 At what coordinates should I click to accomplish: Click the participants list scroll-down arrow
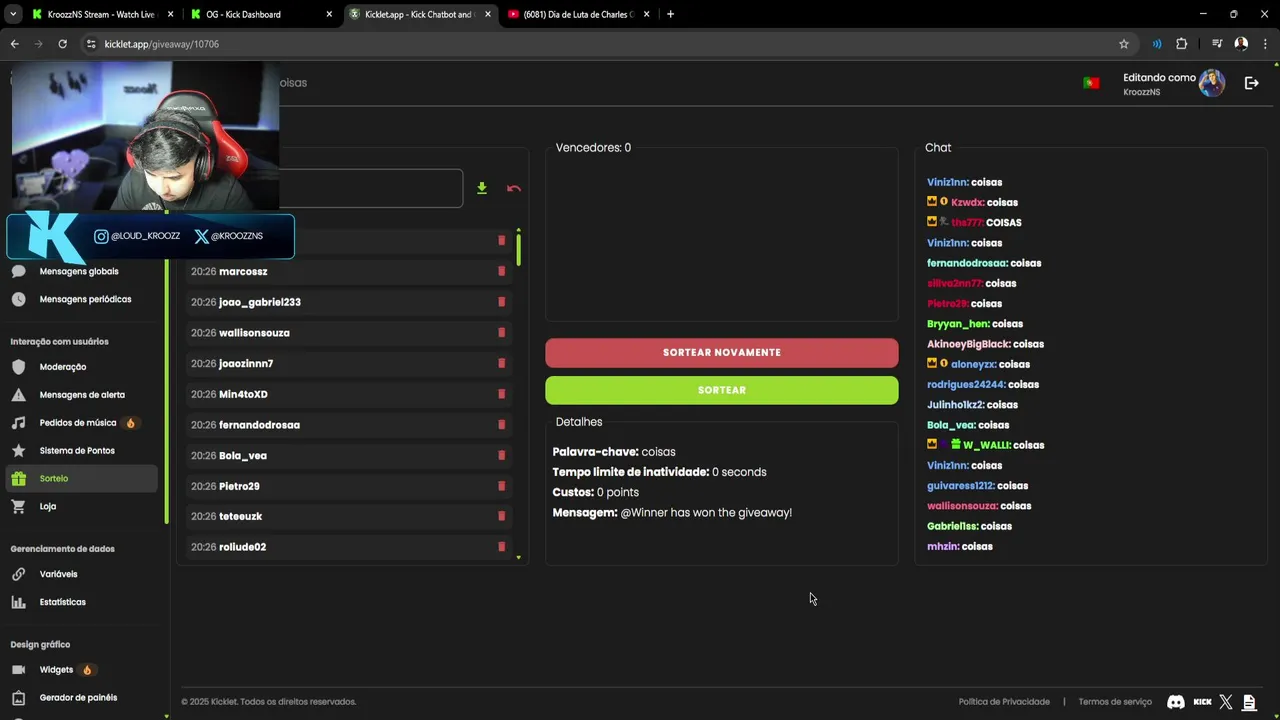(x=518, y=557)
